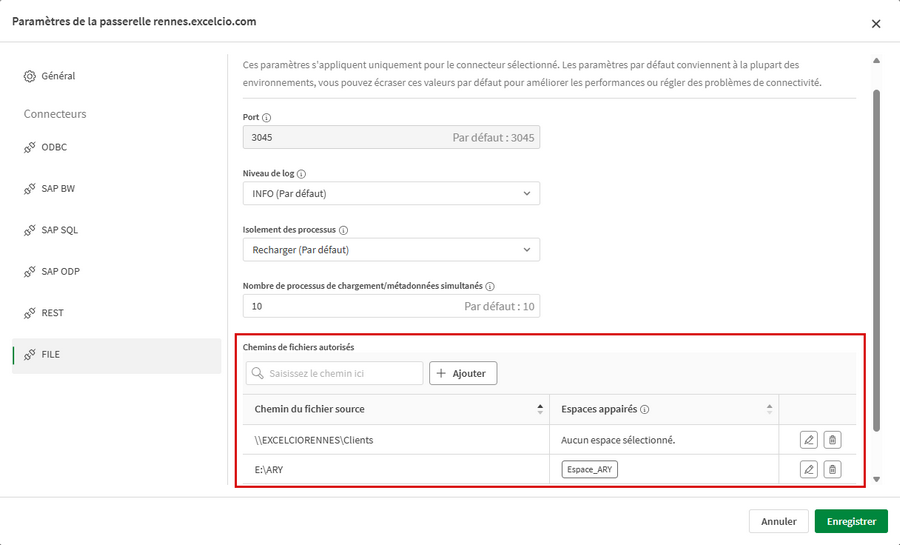Click the FILE plug icon
The image size is (900, 545).
point(29,355)
